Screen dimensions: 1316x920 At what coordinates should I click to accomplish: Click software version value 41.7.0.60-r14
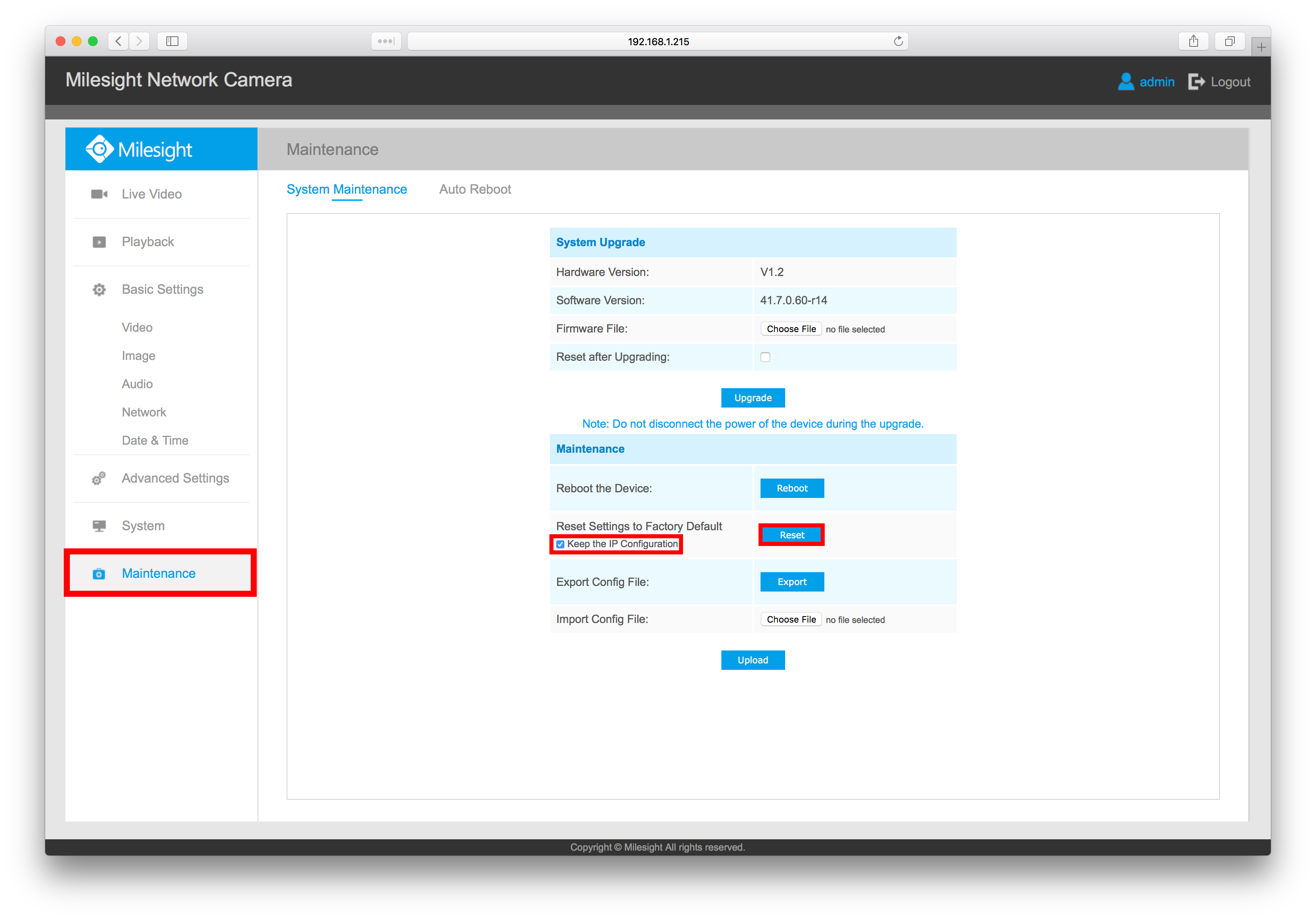(x=794, y=300)
